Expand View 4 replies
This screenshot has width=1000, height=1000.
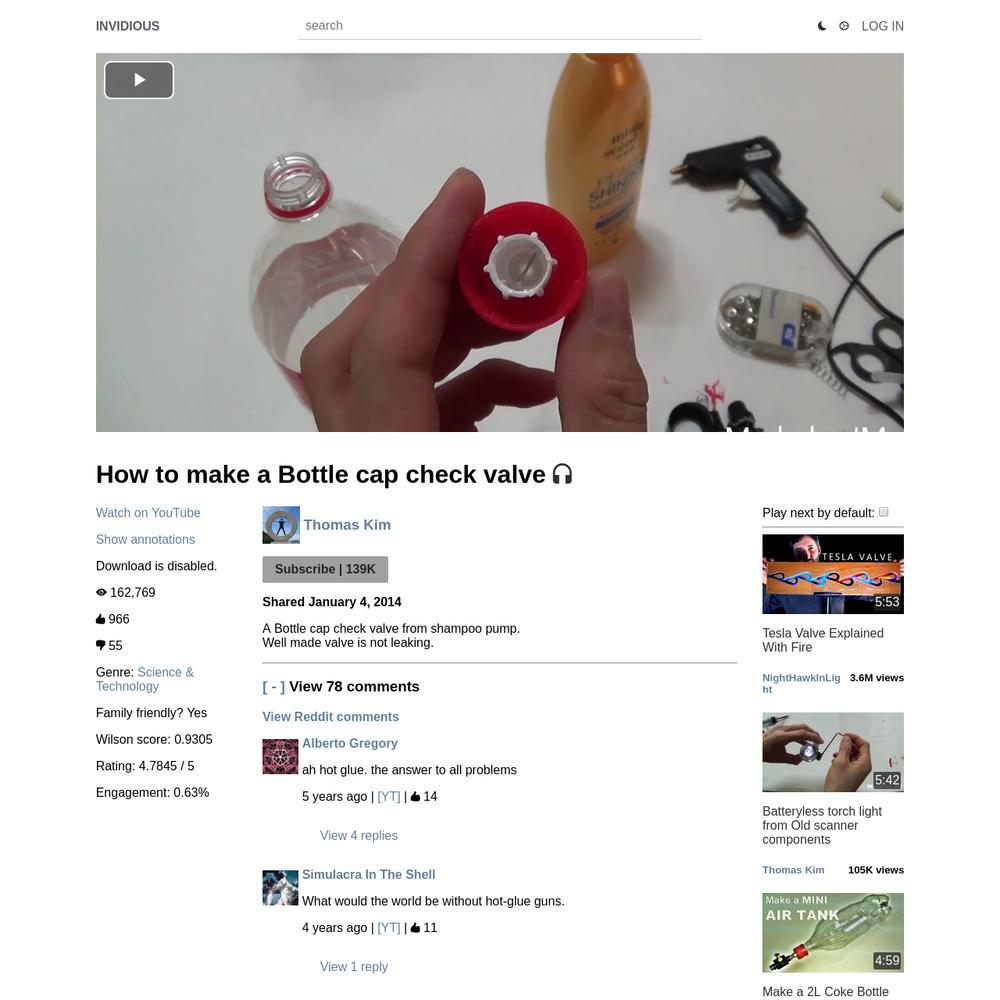coord(358,835)
